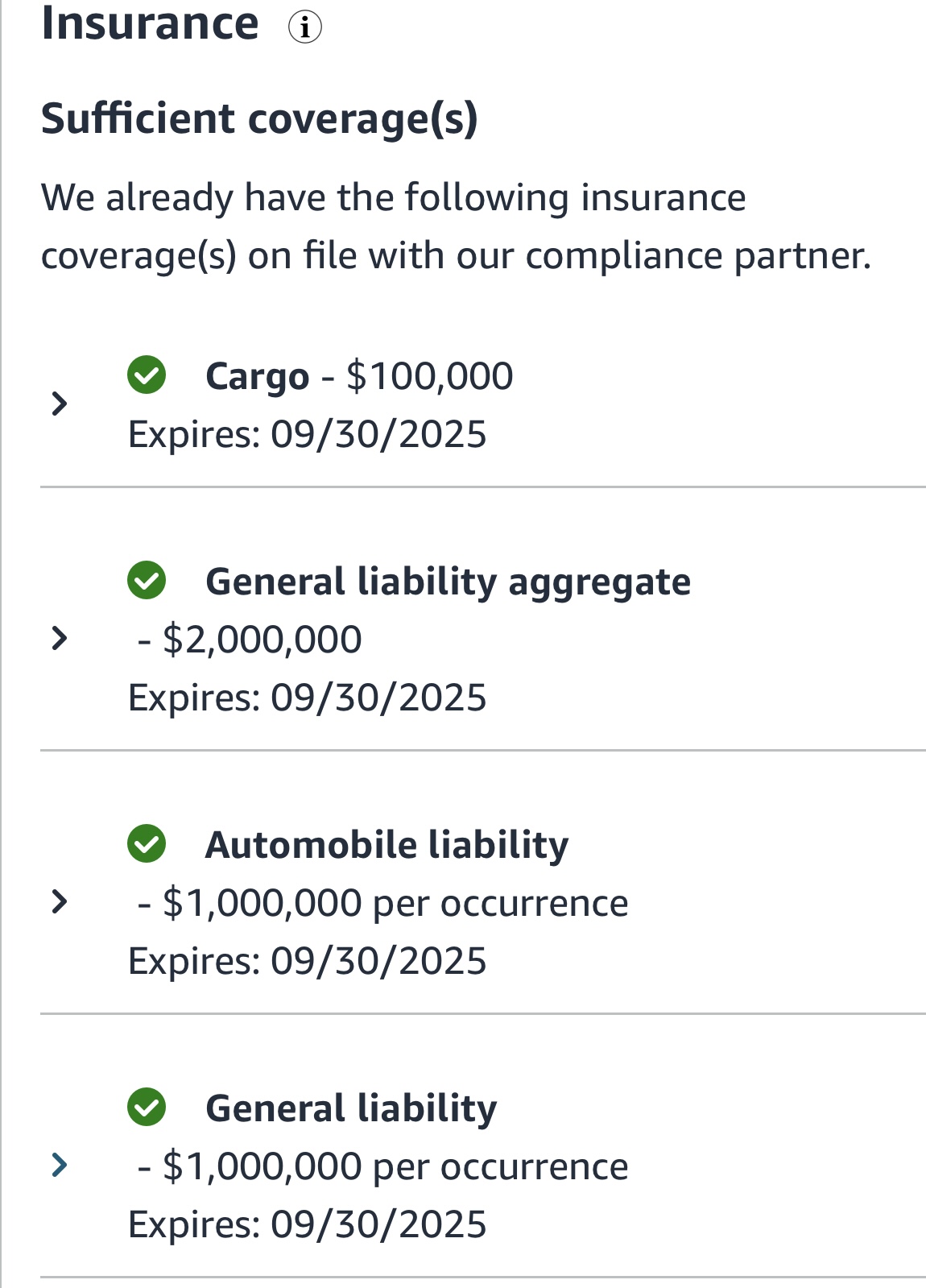The height and width of the screenshot is (1288, 926).
Task: Click the Insurance heading
Action: pos(150,23)
